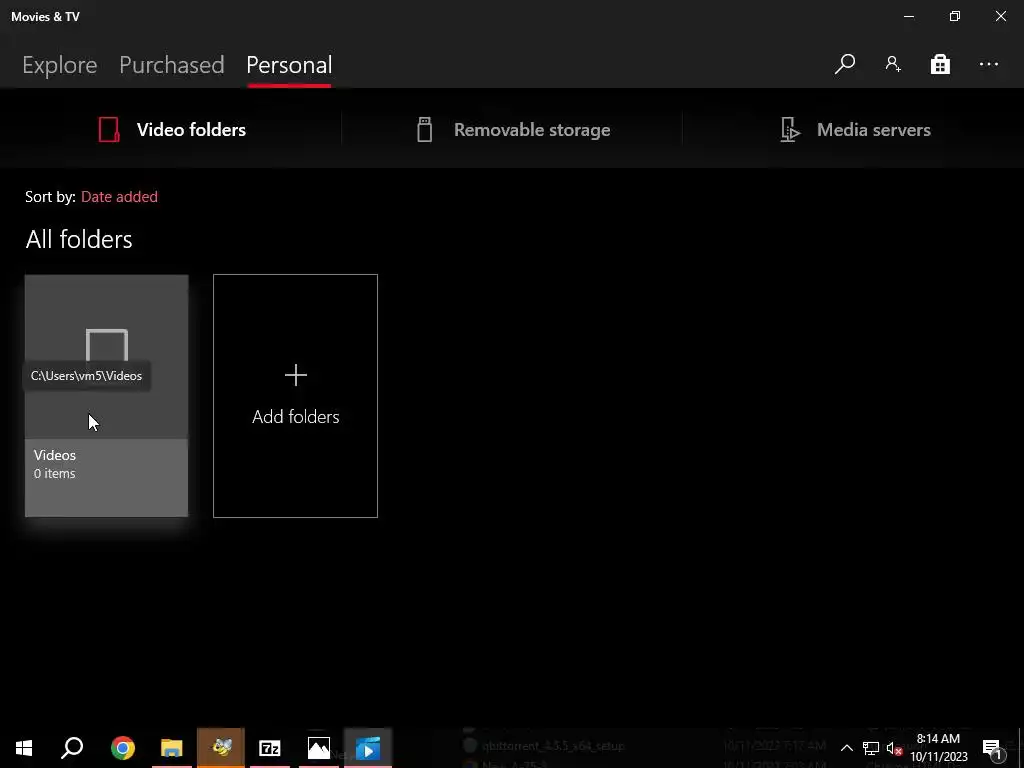This screenshot has height=768, width=1024.
Task: Click the muted volume tray icon
Action: [894, 748]
